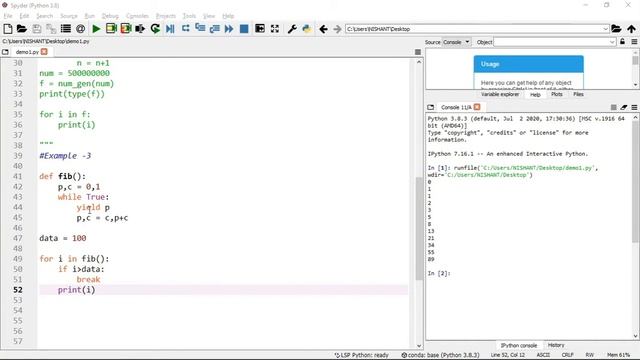Run the file with the green play button
The image size is (640, 360).
pos(96,29)
